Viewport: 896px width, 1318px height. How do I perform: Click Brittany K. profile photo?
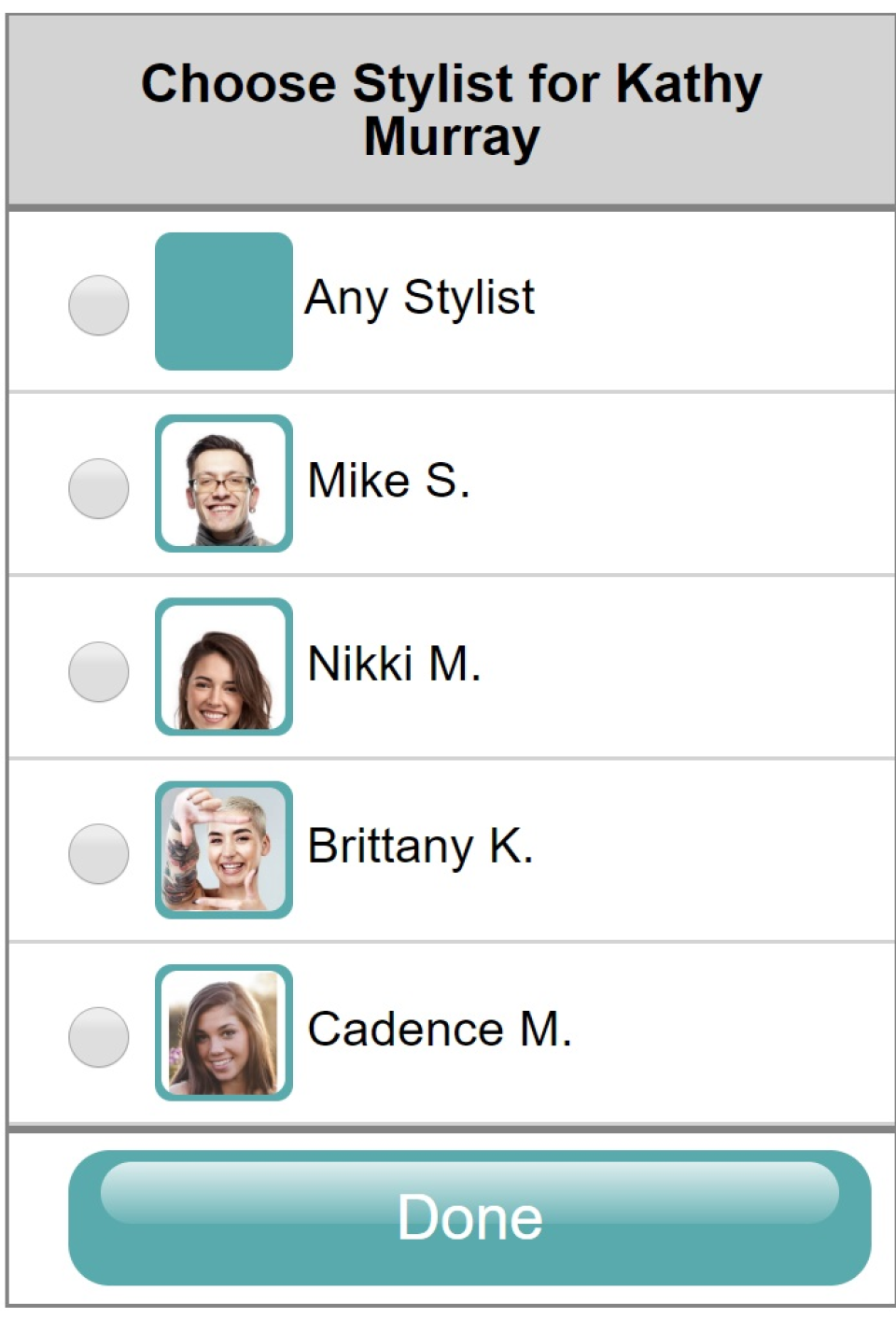coord(224,849)
